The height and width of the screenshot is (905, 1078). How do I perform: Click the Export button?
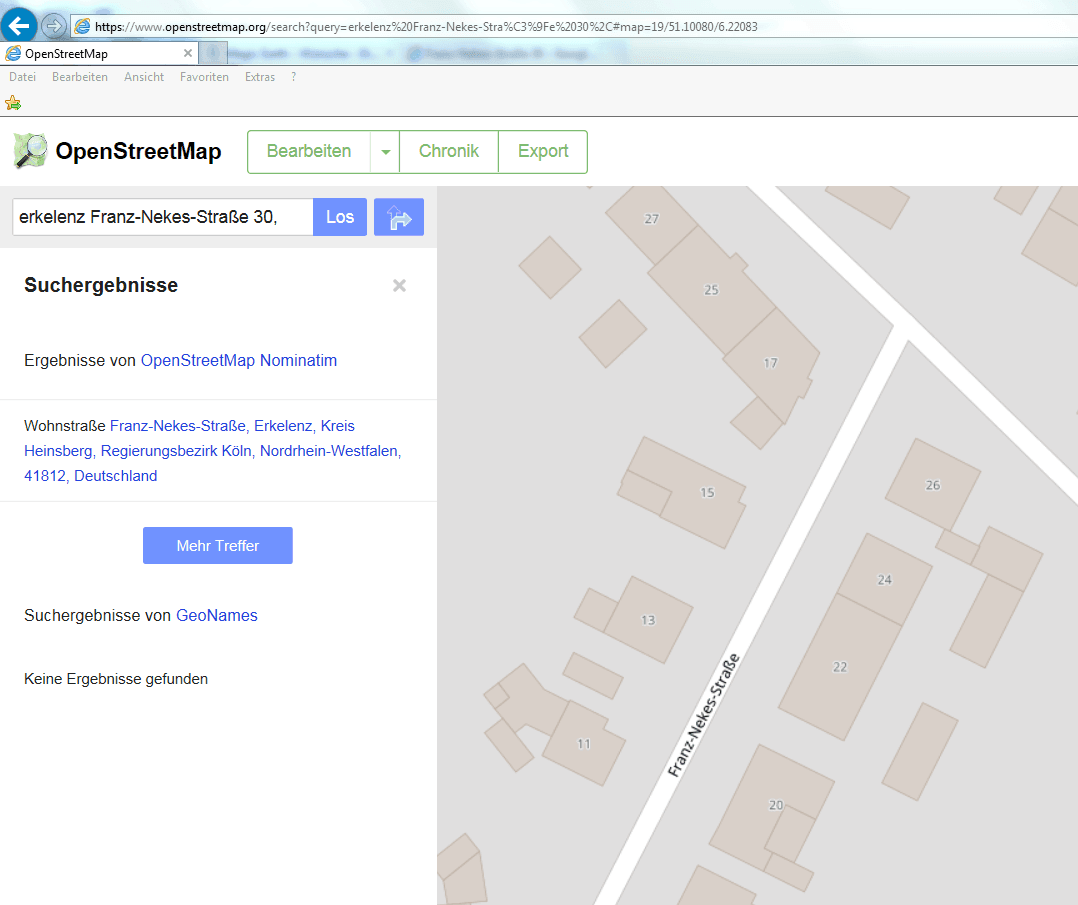[543, 151]
